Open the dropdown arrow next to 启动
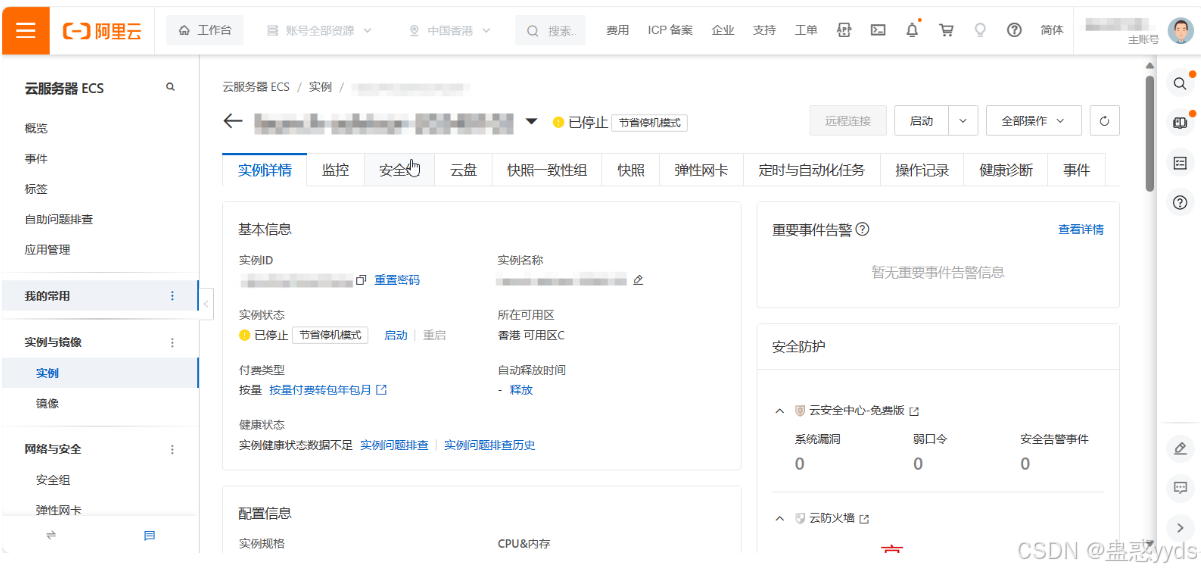 (x=963, y=121)
